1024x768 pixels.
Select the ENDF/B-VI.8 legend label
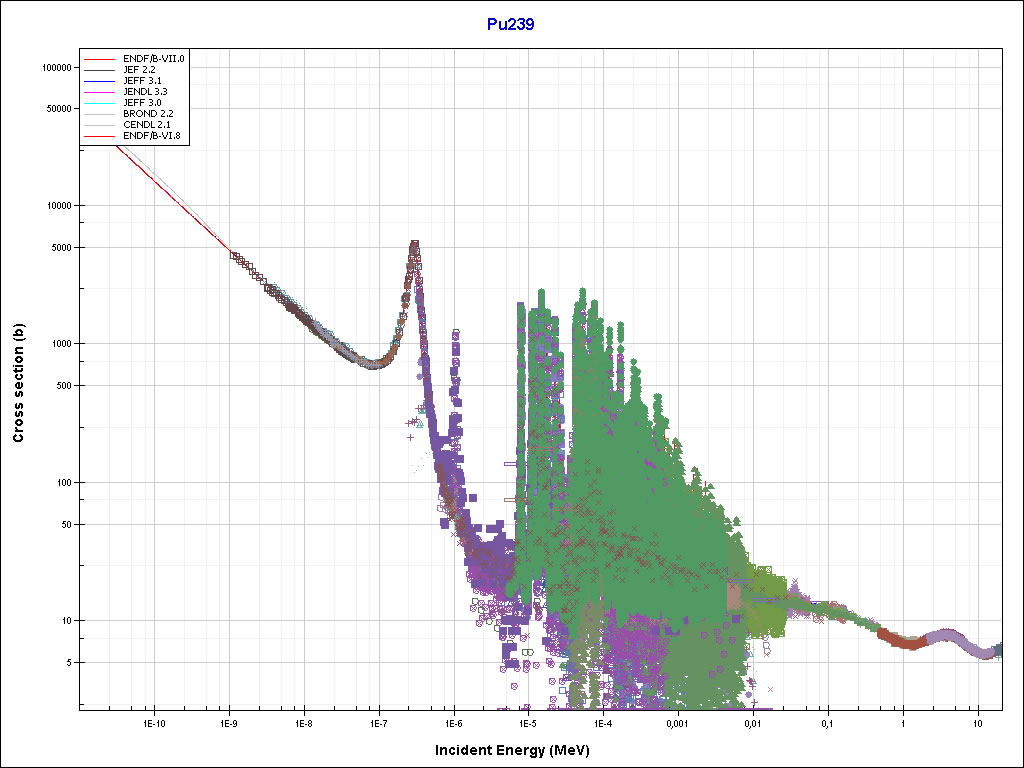[x=152, y=135]
